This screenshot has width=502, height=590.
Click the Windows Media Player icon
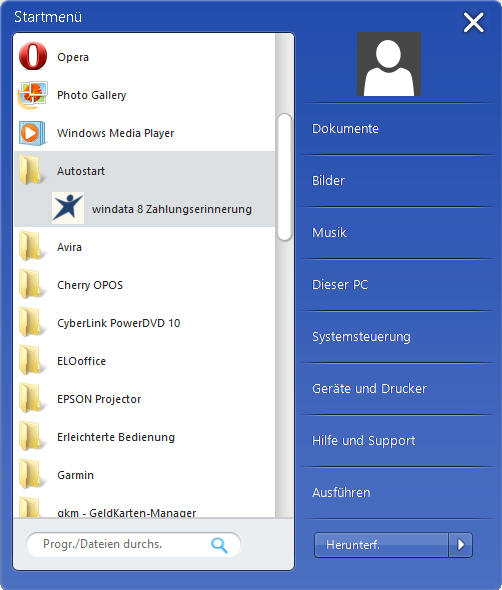(x=32, y=133)
